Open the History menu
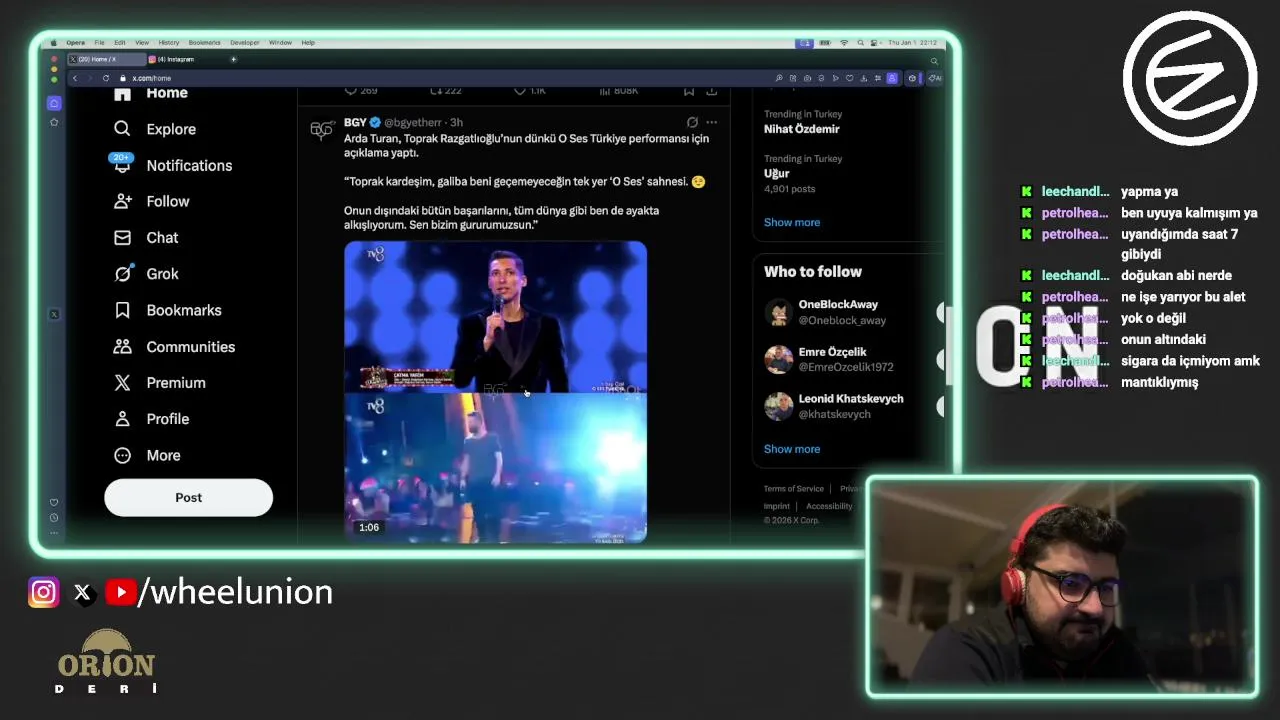This screenshot has height=720, width=1280. (168, 43)
